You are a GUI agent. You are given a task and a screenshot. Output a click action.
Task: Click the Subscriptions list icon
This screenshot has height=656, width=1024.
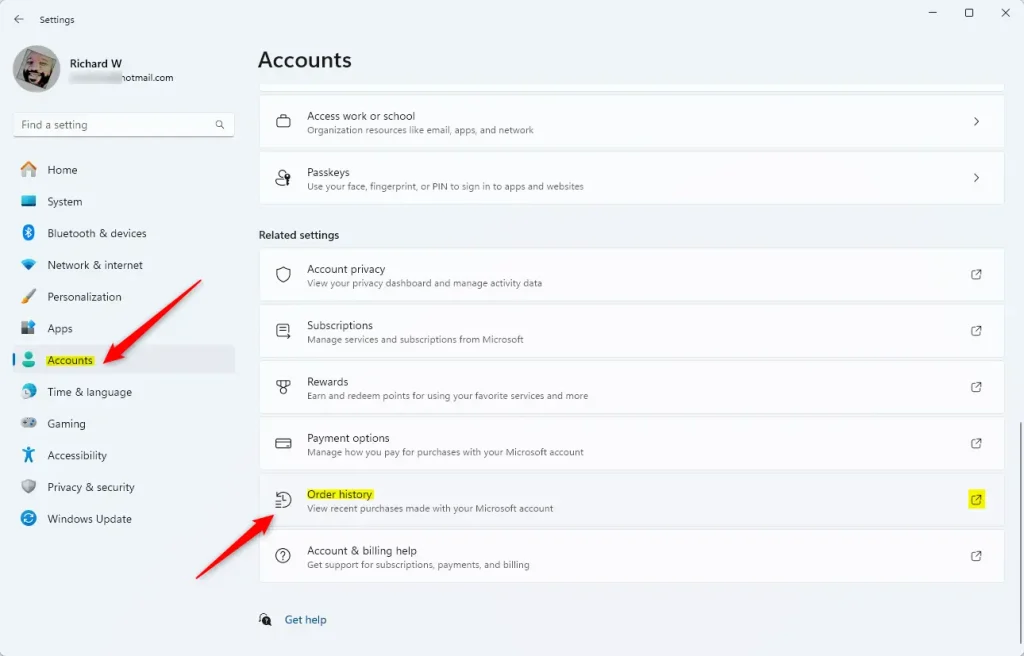tap(283, 331)
